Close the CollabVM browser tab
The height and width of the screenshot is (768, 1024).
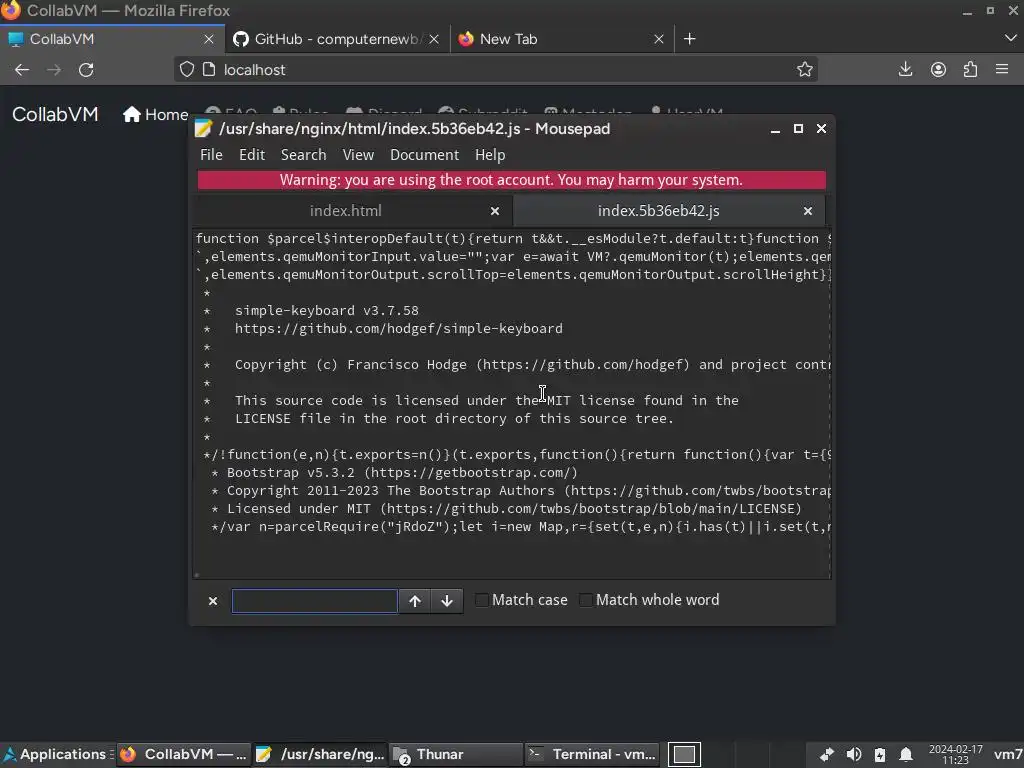[x=209, y=39]
